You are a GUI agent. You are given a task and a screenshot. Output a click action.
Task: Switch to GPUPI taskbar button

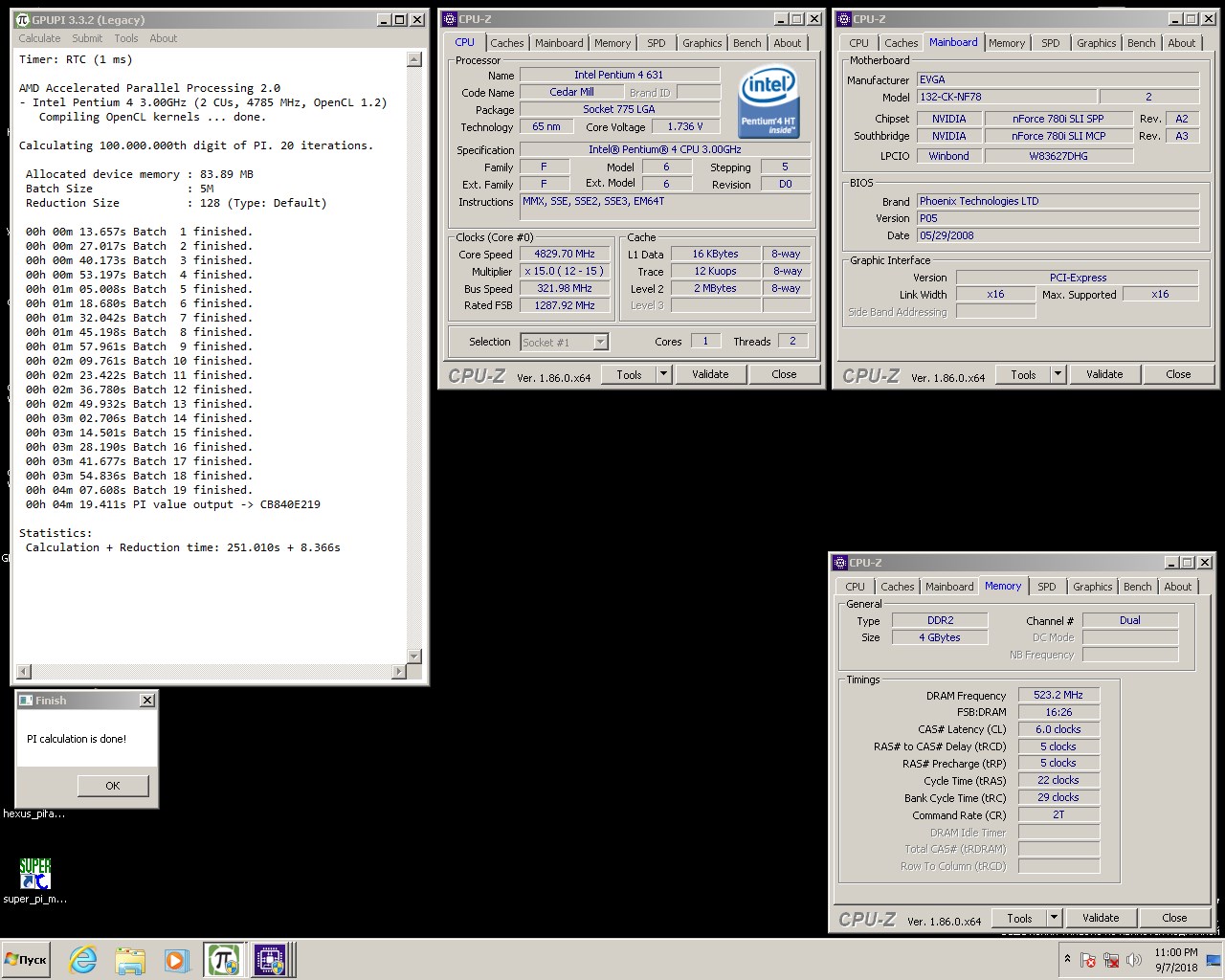click(223, 960)
